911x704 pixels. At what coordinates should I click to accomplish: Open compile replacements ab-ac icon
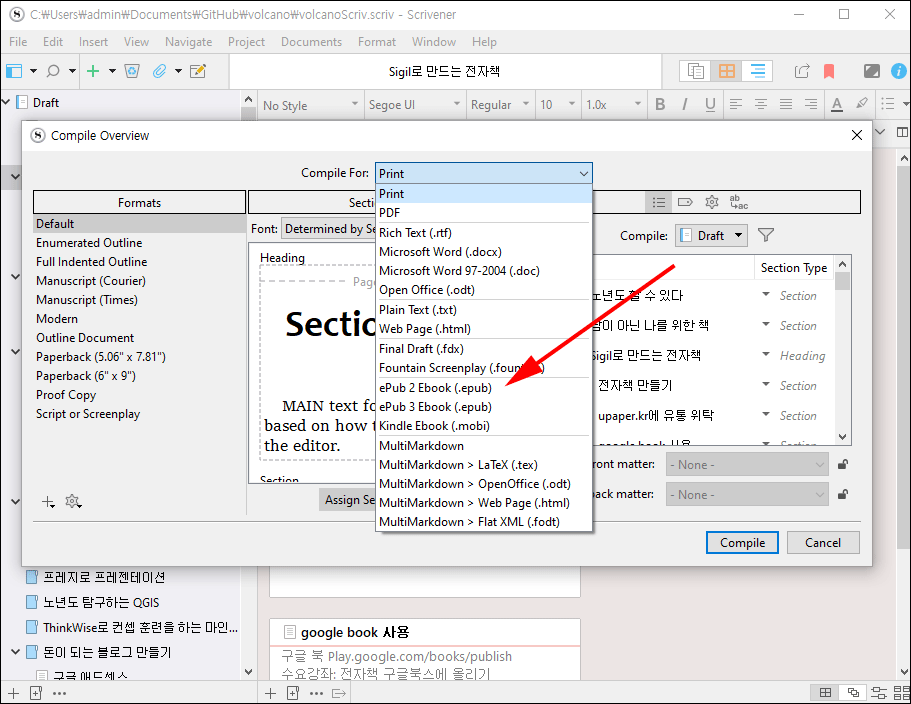click(738, 202)
